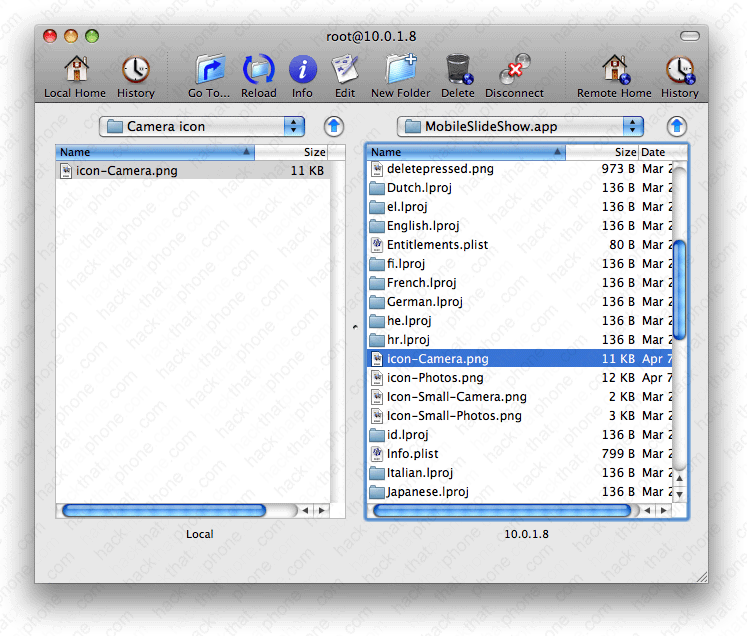Select Info.plist in the remote pane
Viewport: 747px width, 636px height.
tap(412, 454)
